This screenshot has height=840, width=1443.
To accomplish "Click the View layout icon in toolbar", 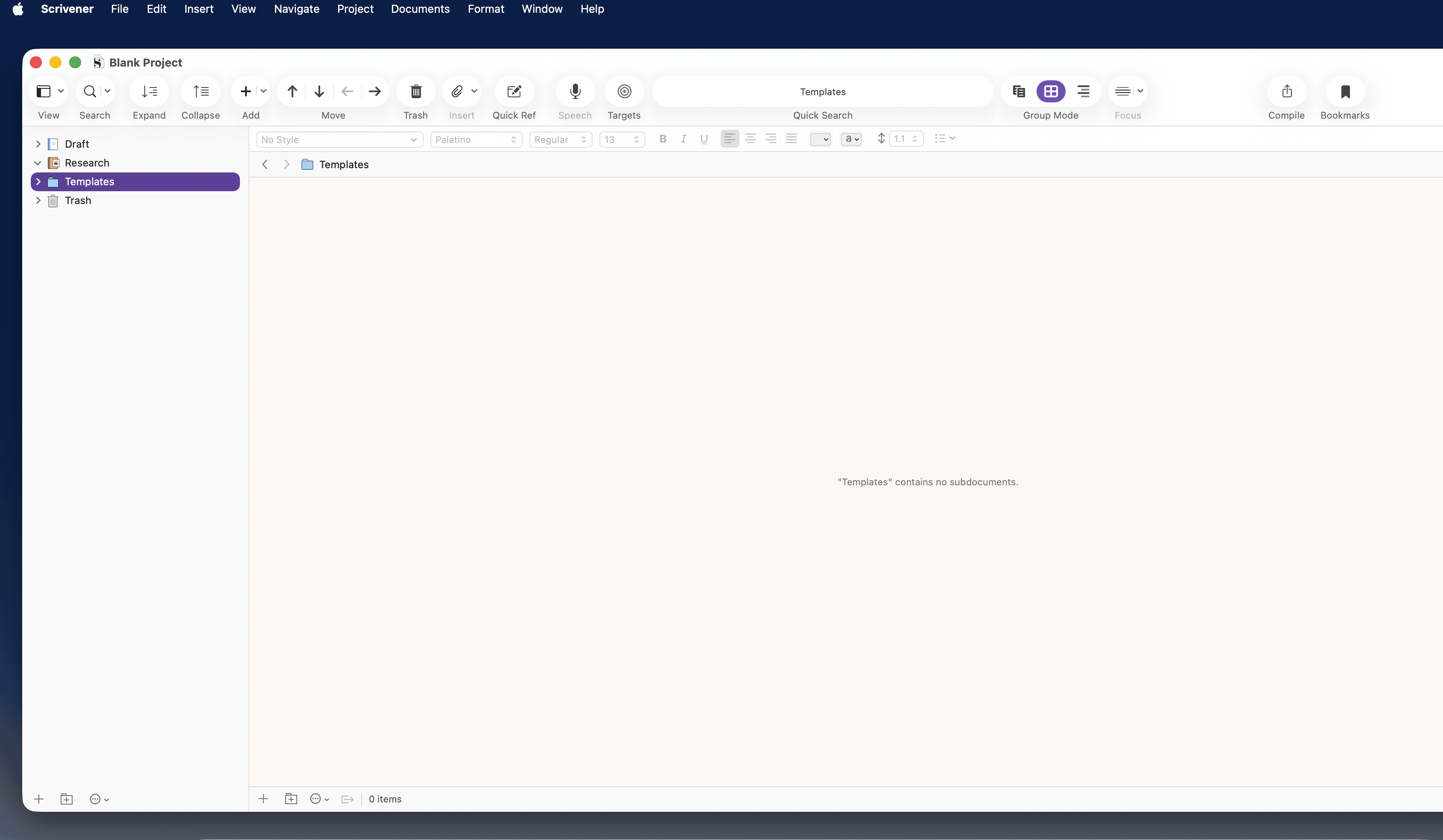I will 44,91.
